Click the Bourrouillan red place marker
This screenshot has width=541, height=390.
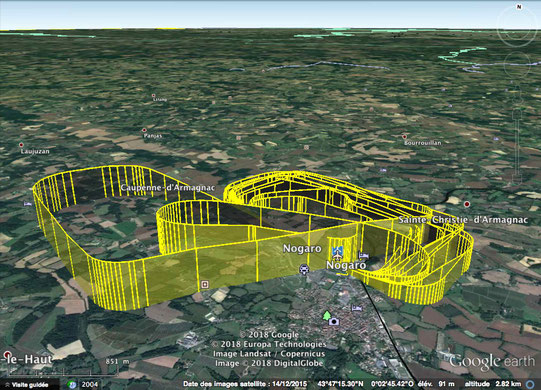tap(404, 137)
